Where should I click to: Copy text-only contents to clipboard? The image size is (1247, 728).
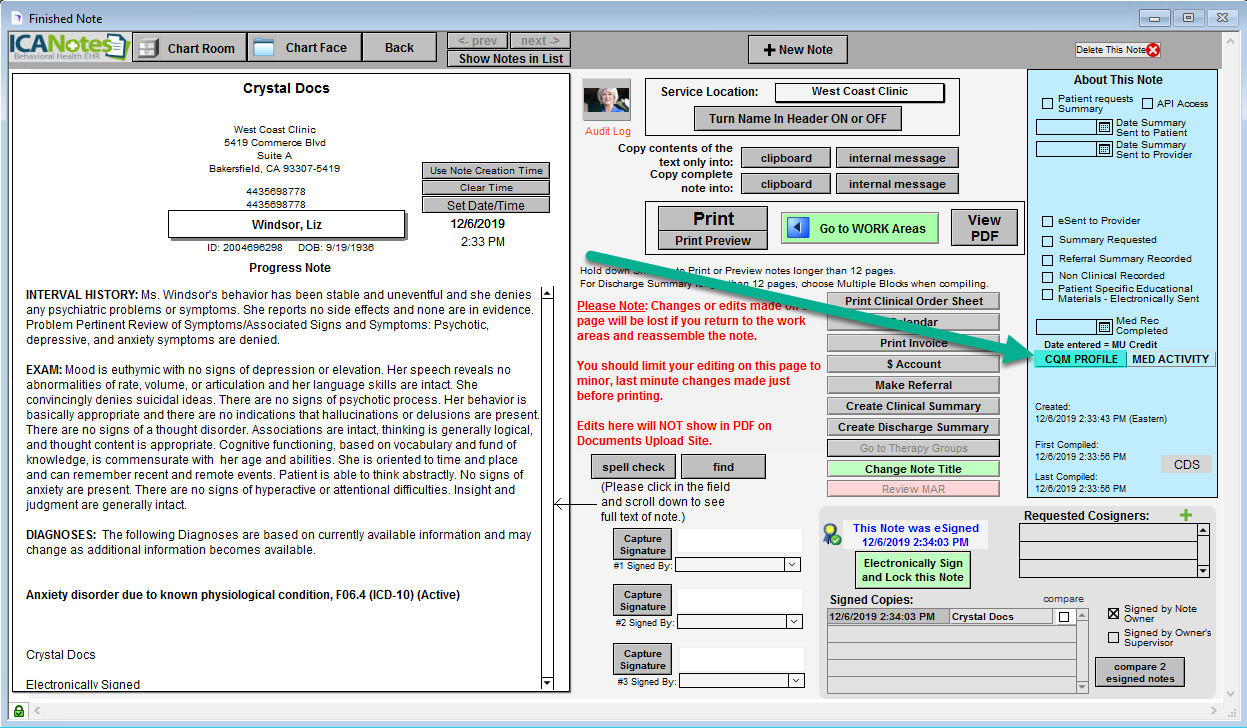[787, 158]
